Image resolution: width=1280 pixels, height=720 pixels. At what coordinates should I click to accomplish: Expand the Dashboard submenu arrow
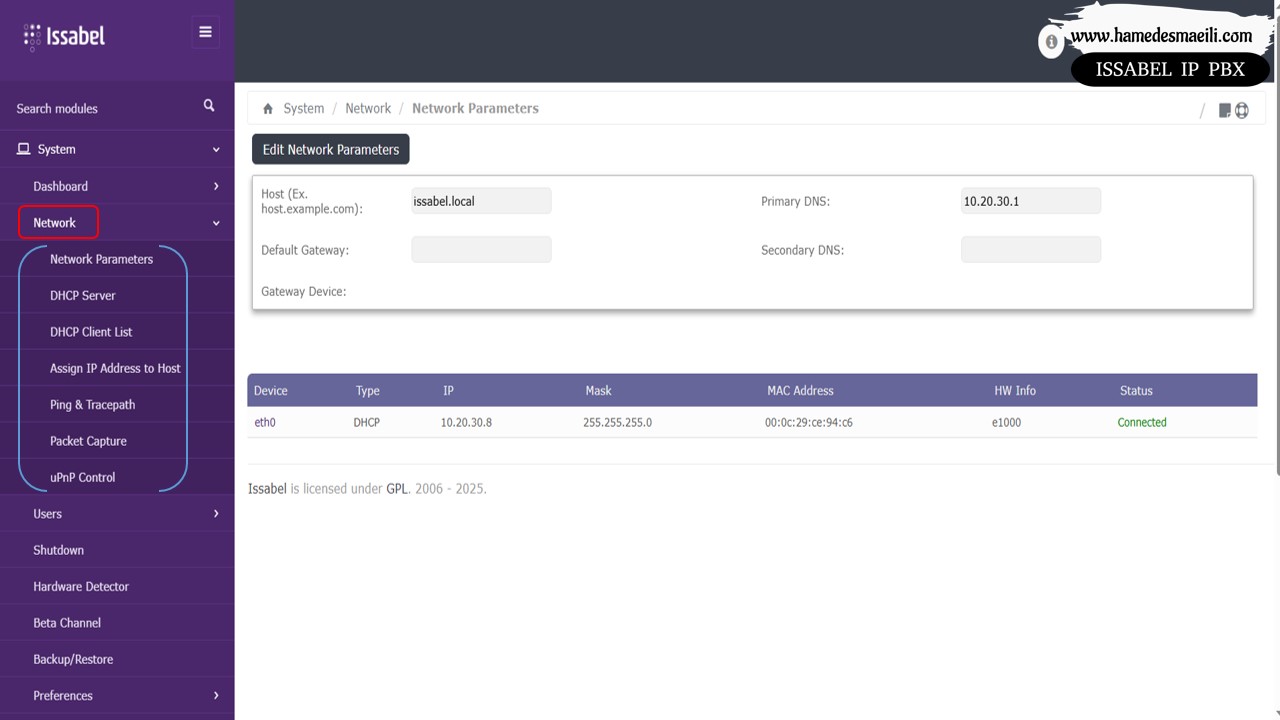216,186
